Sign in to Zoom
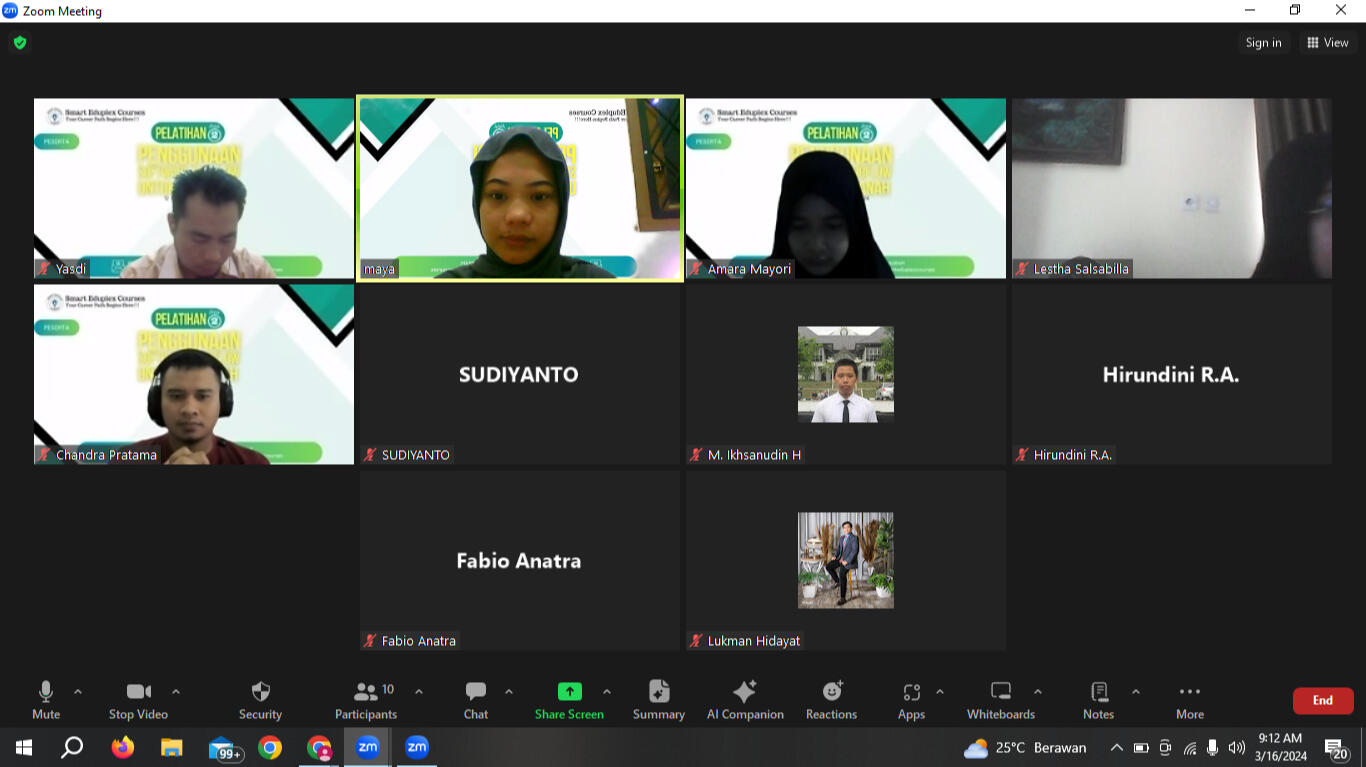The image size is (1366, 767). pyautogui.click(x=1263, y=42)
